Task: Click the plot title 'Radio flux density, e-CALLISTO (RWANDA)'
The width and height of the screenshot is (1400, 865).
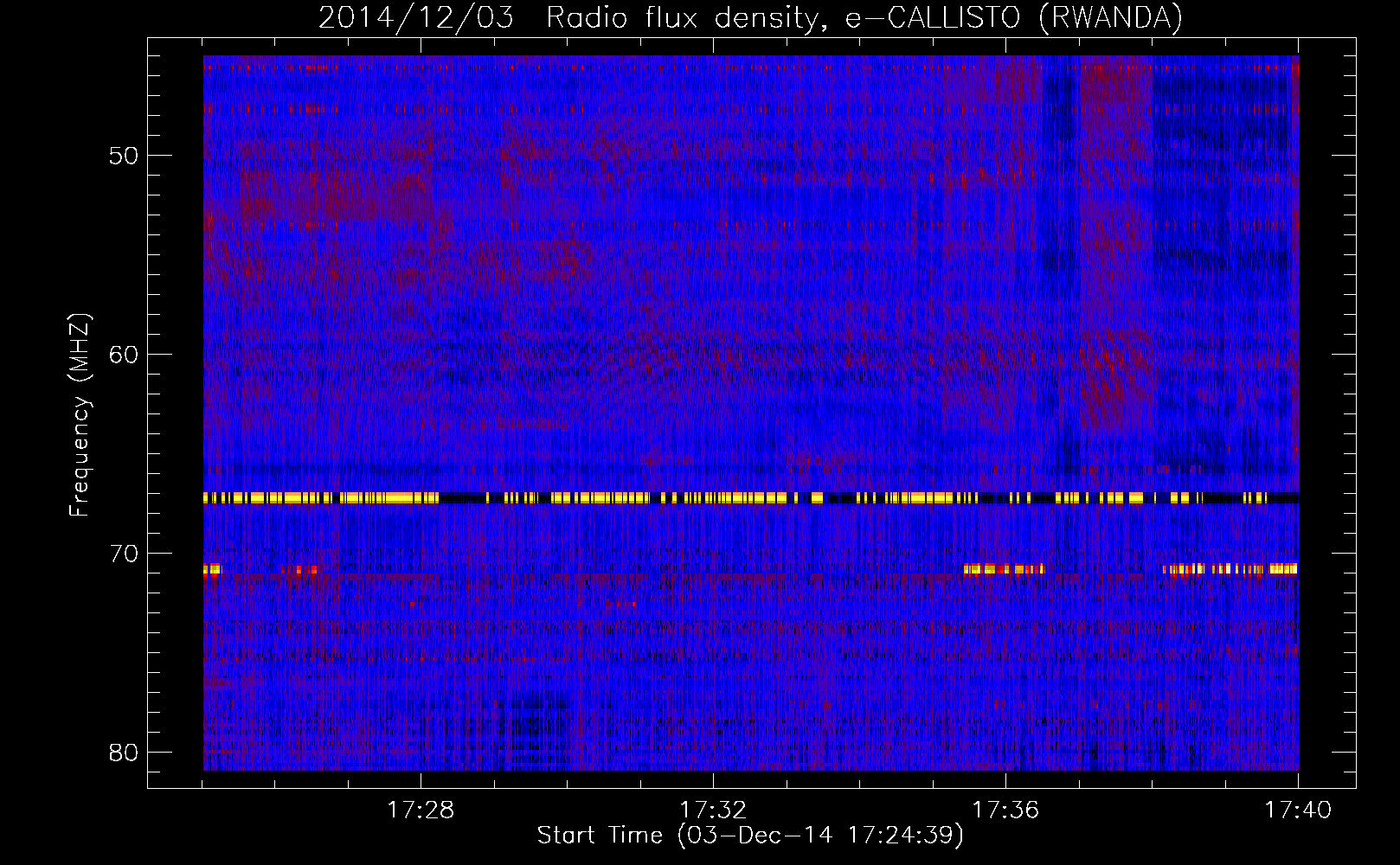Action: click(864, 18)
